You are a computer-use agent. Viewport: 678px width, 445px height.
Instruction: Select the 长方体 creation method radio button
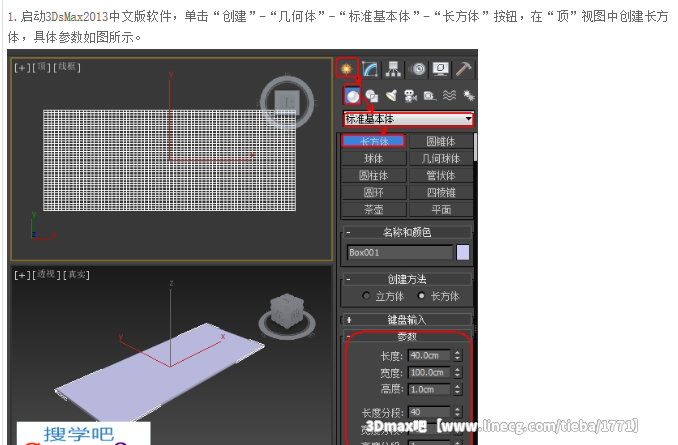click(421, 295)
